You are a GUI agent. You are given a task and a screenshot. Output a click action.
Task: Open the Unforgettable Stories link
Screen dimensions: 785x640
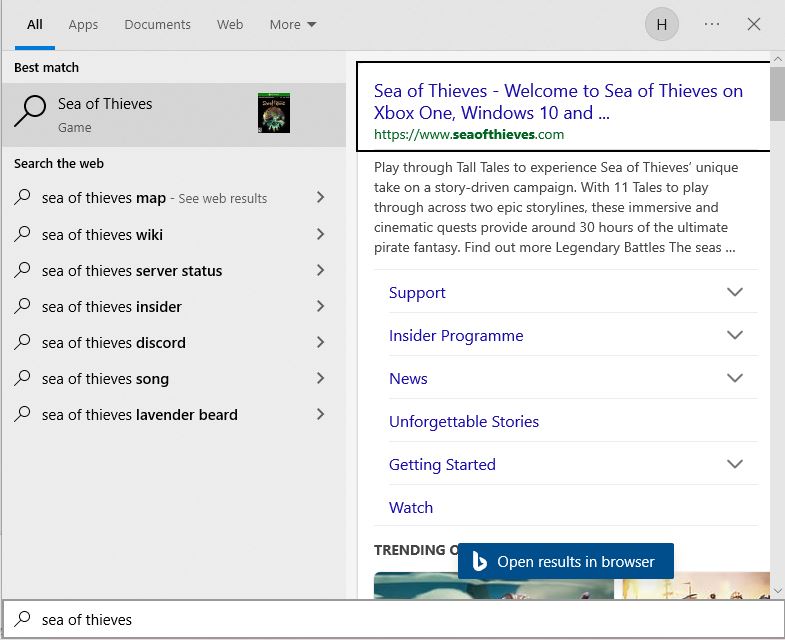click(464, 422)
